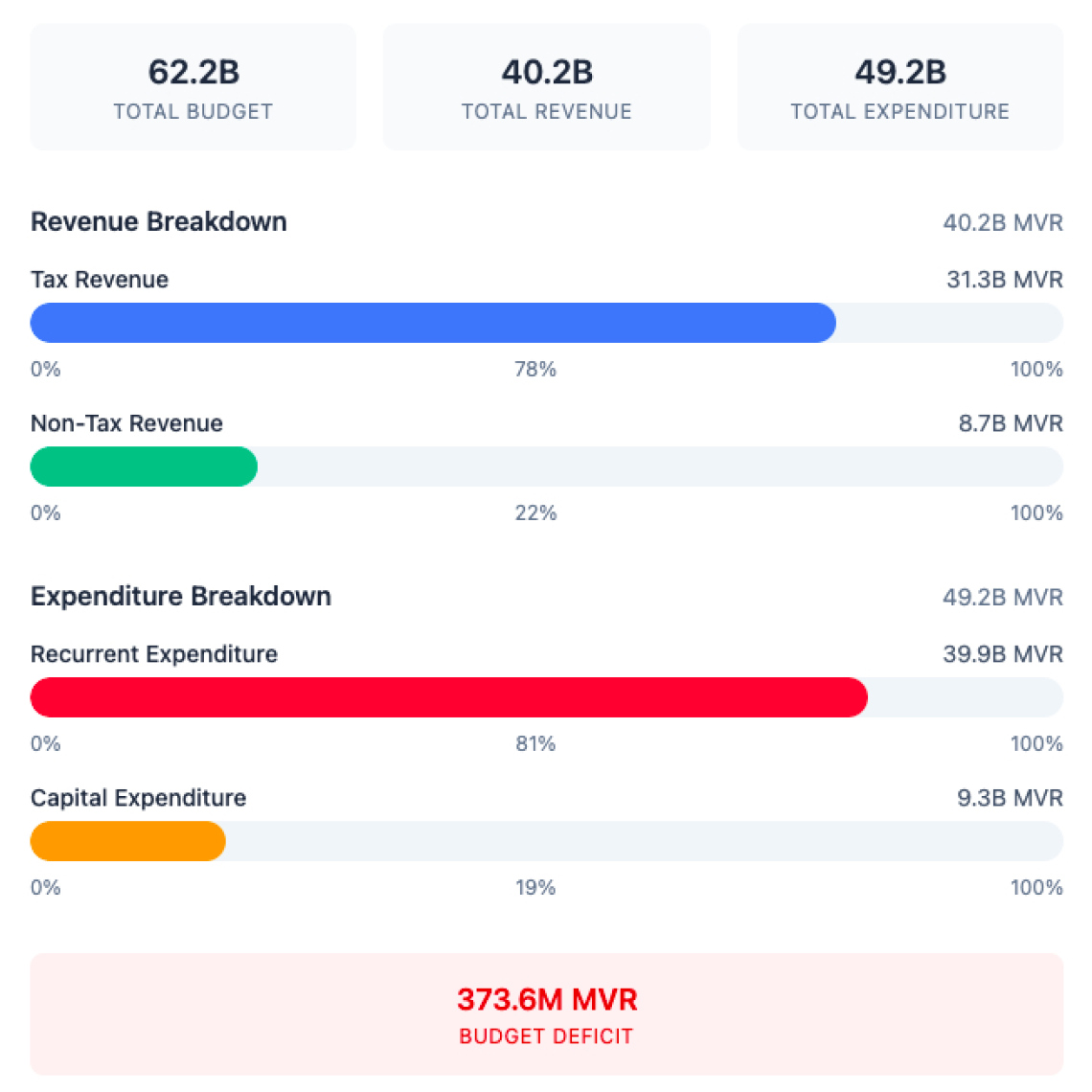Image resolution: width=1092 pixels, height=1092 pixels.
Task: Click the 81% marker under Recurrent Expenditure
Action: tap(535, 743)
